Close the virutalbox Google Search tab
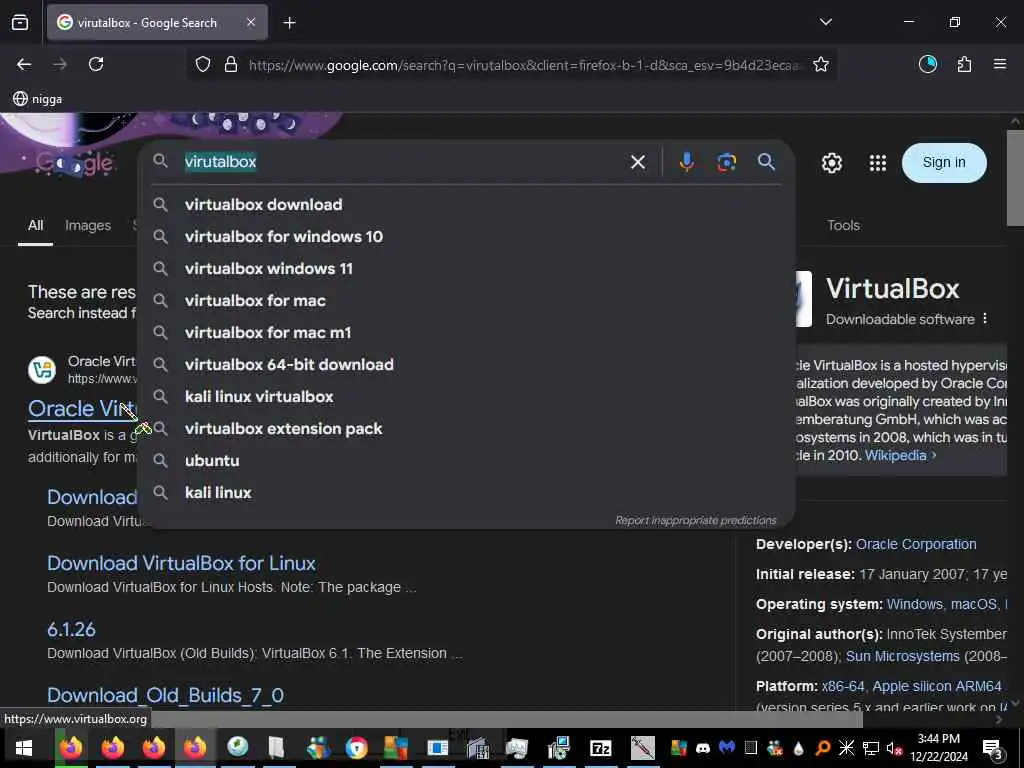The image size is (1024, 768). (251, 22)
